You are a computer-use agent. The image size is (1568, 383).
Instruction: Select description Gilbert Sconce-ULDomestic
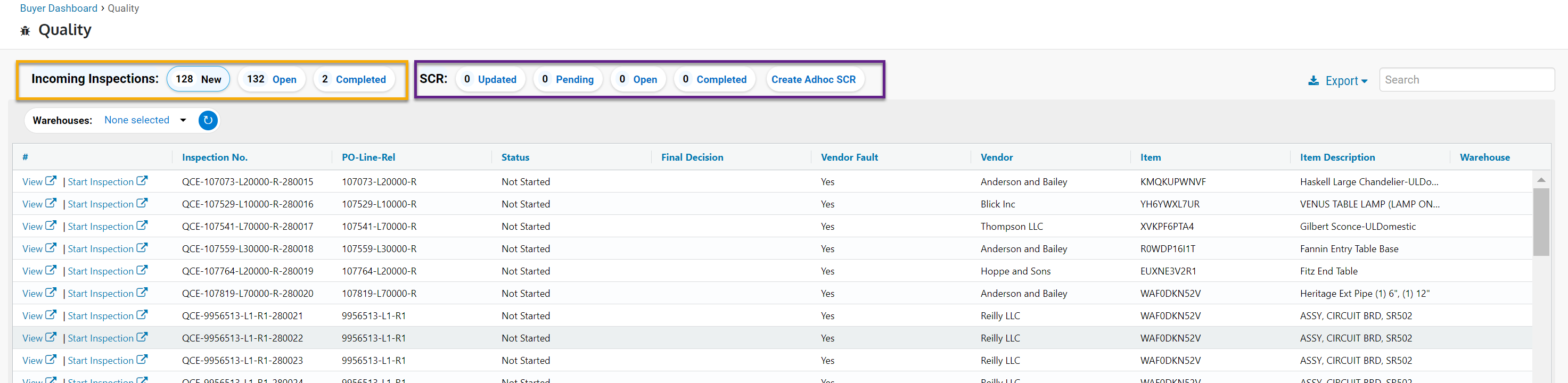pyautogui.click(x=1357, y=227)
